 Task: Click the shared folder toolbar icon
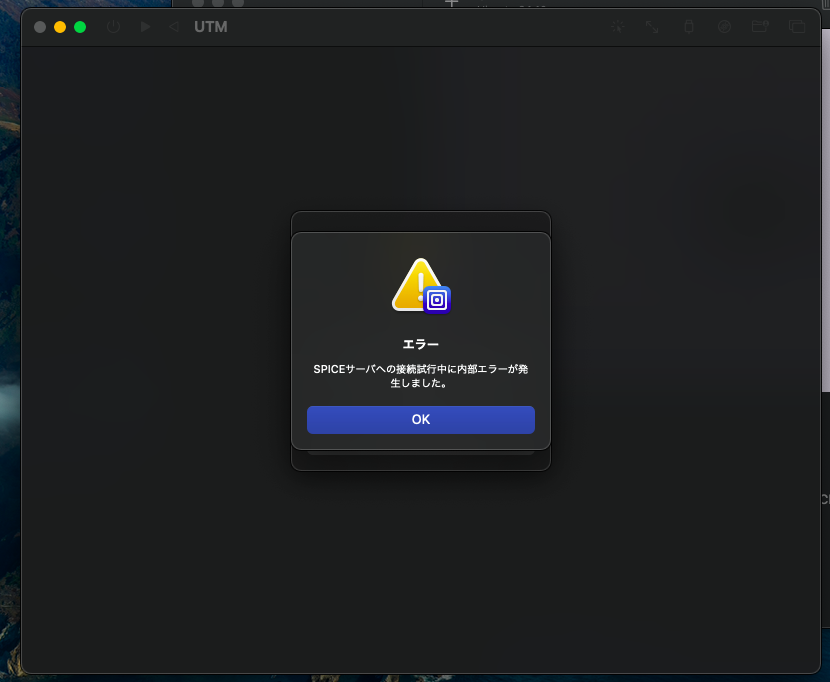760,27
